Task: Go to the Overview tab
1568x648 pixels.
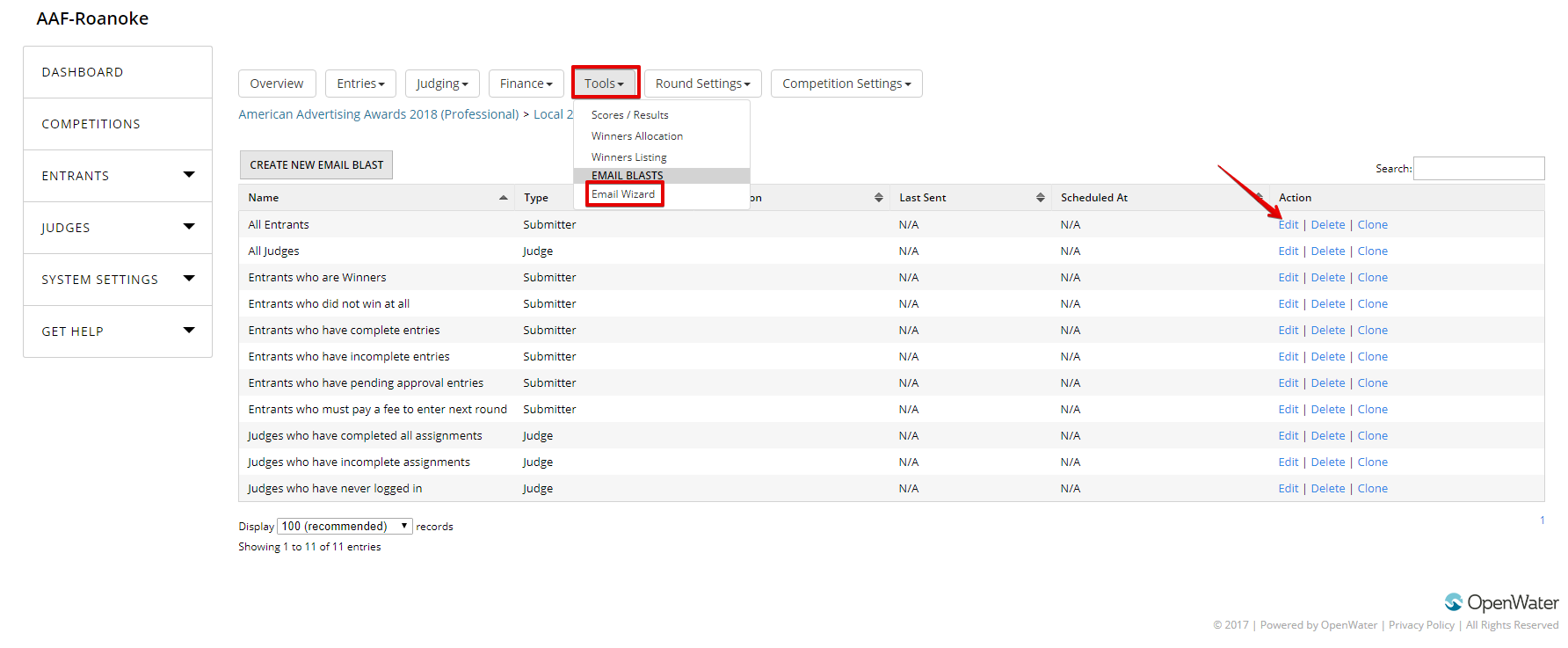Action: (x=277, y=84)
